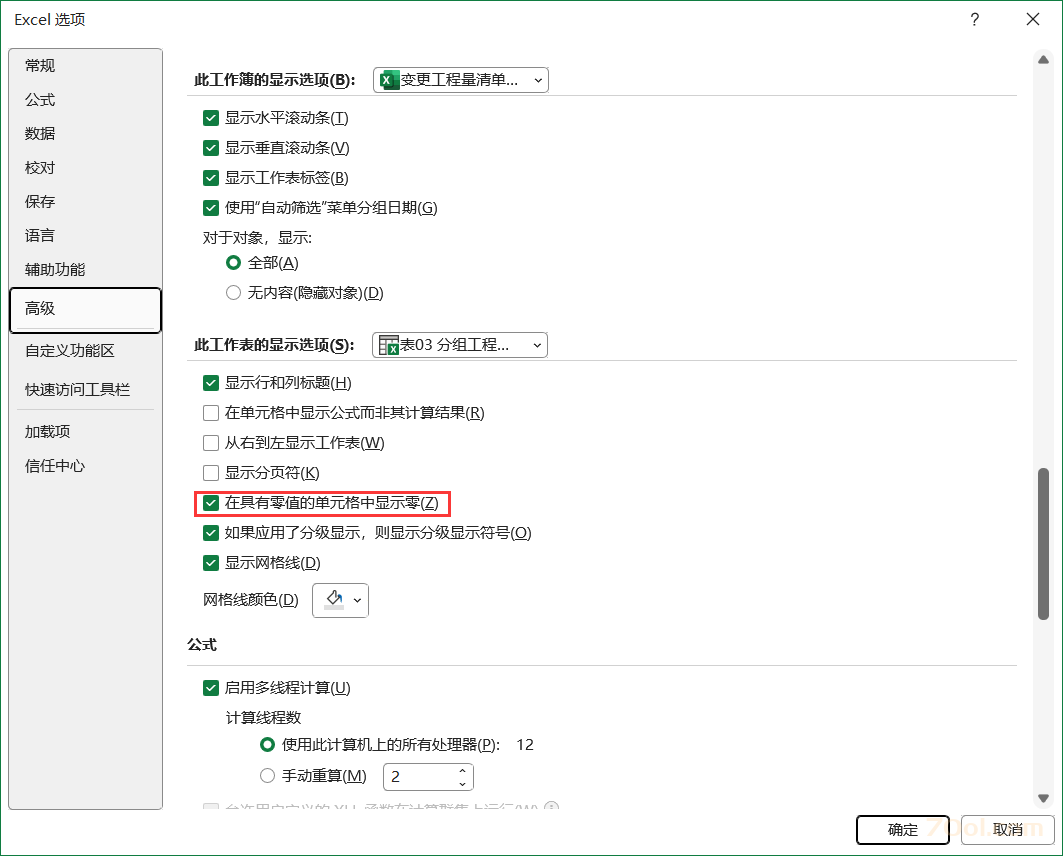Check the 显示分页符 option

click(211, 472)
